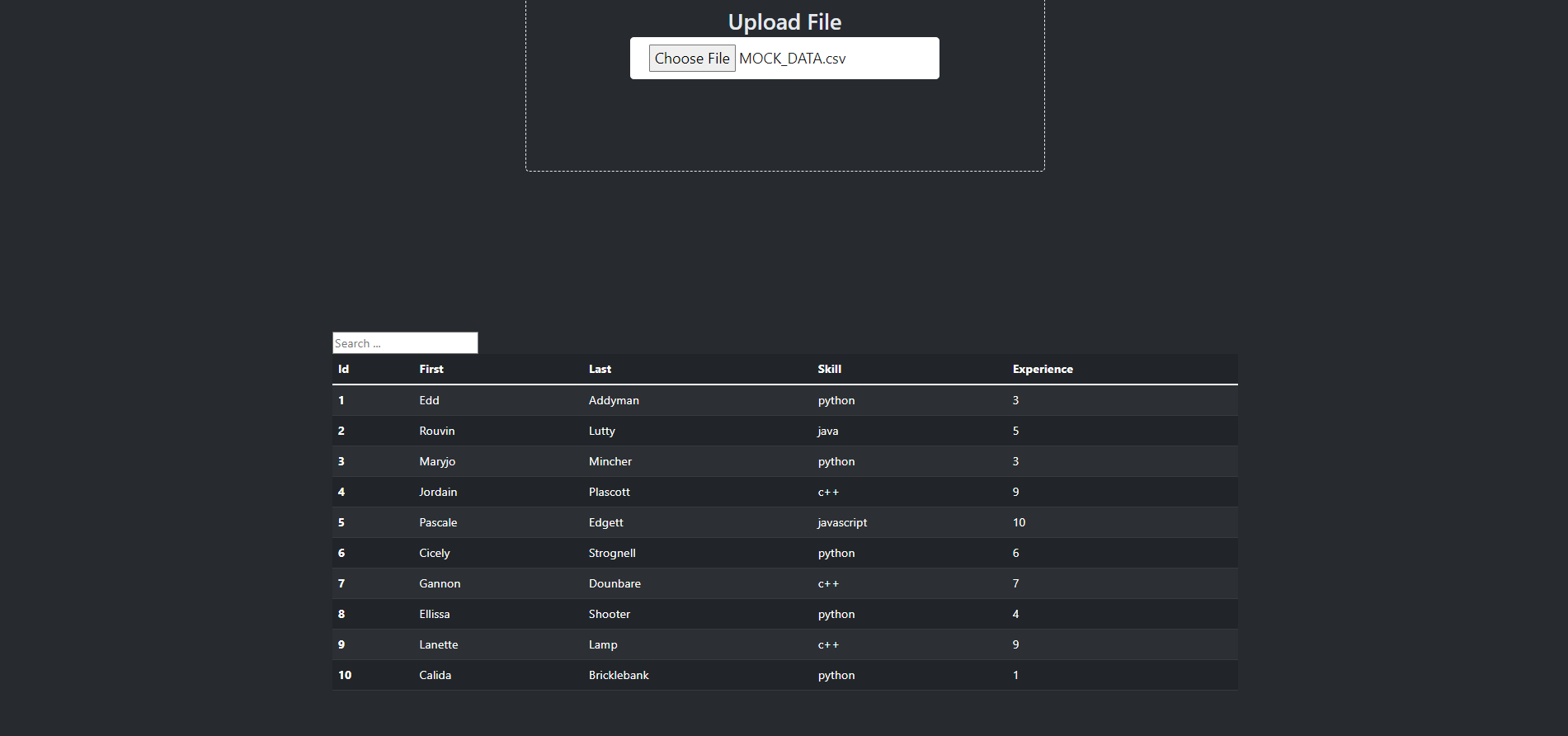Click the Last column header
The width and height of the screenshot is (1568, 736).
[x=600, y=369]
